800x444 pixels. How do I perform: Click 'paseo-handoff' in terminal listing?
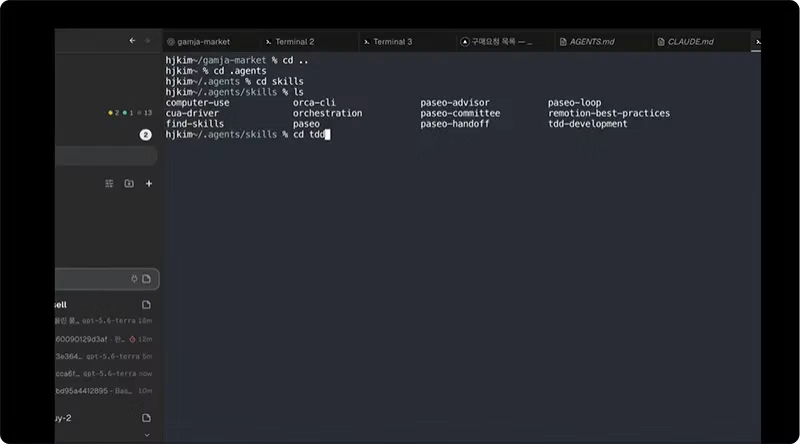(x=455, y=124)
